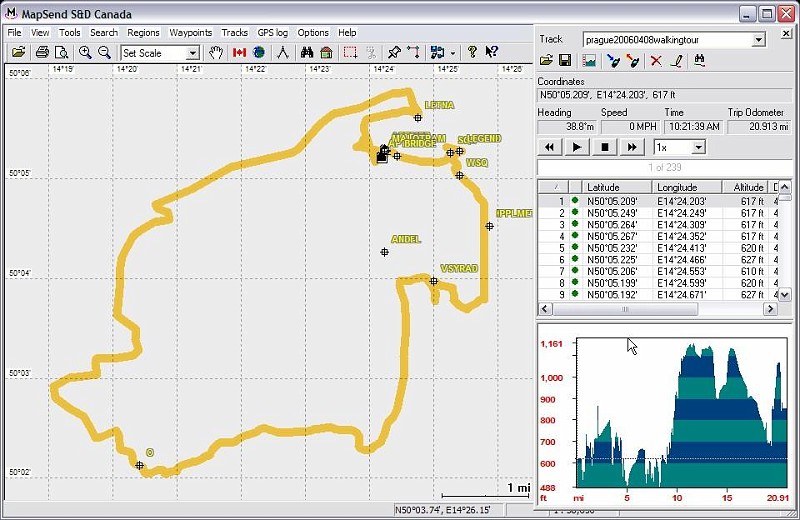The image size is (800, 520).
Task: Open the Tracks menu
Action: (234, 33)
